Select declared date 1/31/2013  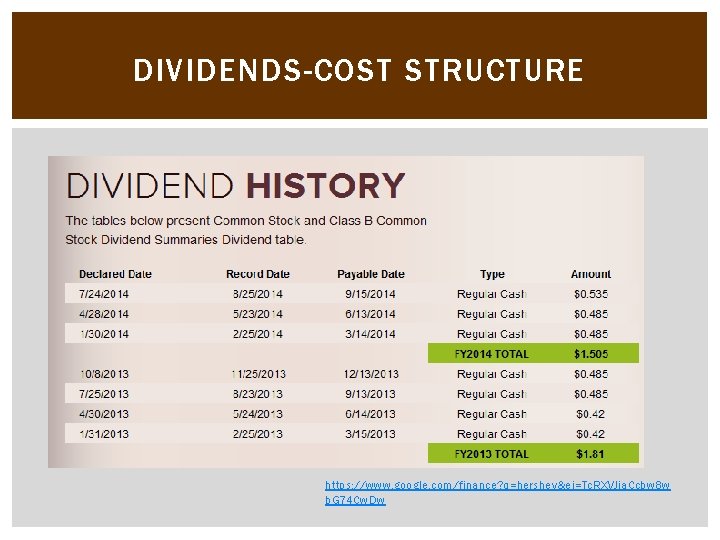click(x=104, y=434)
